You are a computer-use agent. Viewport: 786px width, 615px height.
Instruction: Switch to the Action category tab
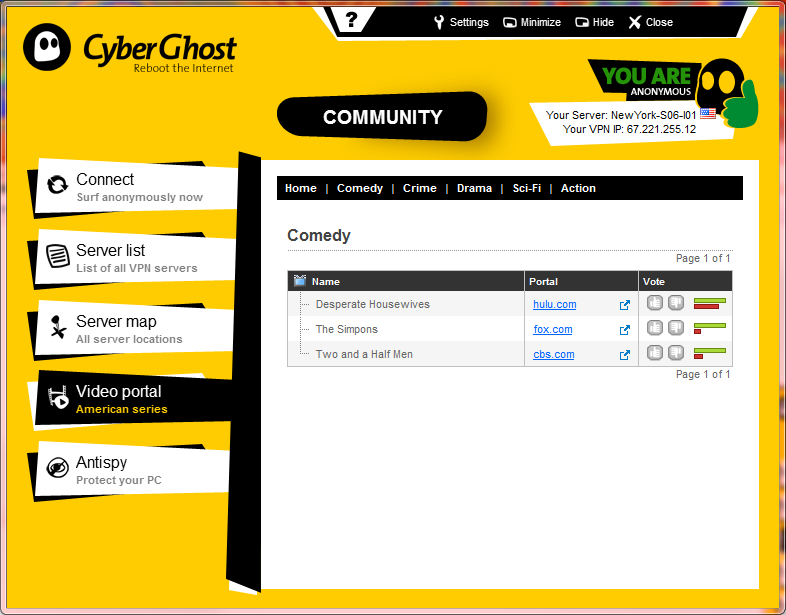(578, 188)
